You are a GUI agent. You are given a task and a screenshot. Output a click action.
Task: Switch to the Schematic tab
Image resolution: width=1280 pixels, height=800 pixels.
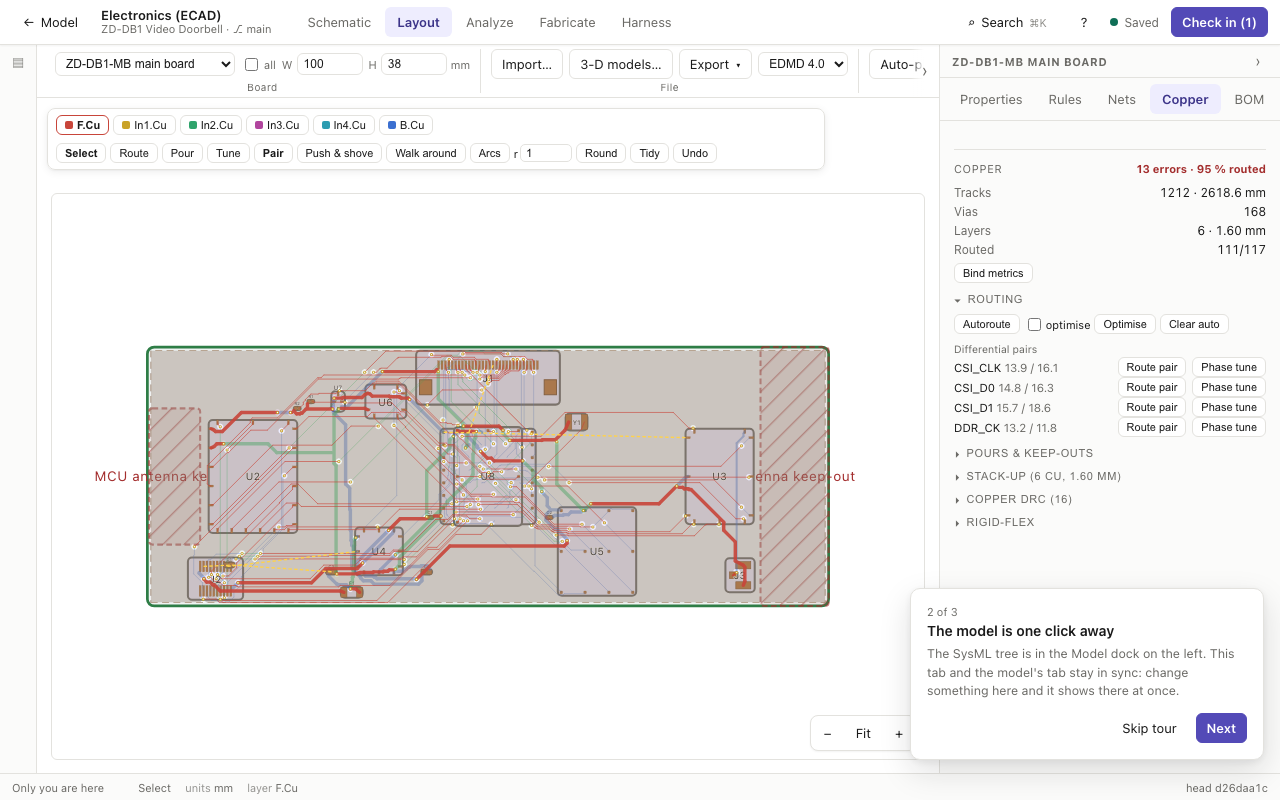coord(339,22)
